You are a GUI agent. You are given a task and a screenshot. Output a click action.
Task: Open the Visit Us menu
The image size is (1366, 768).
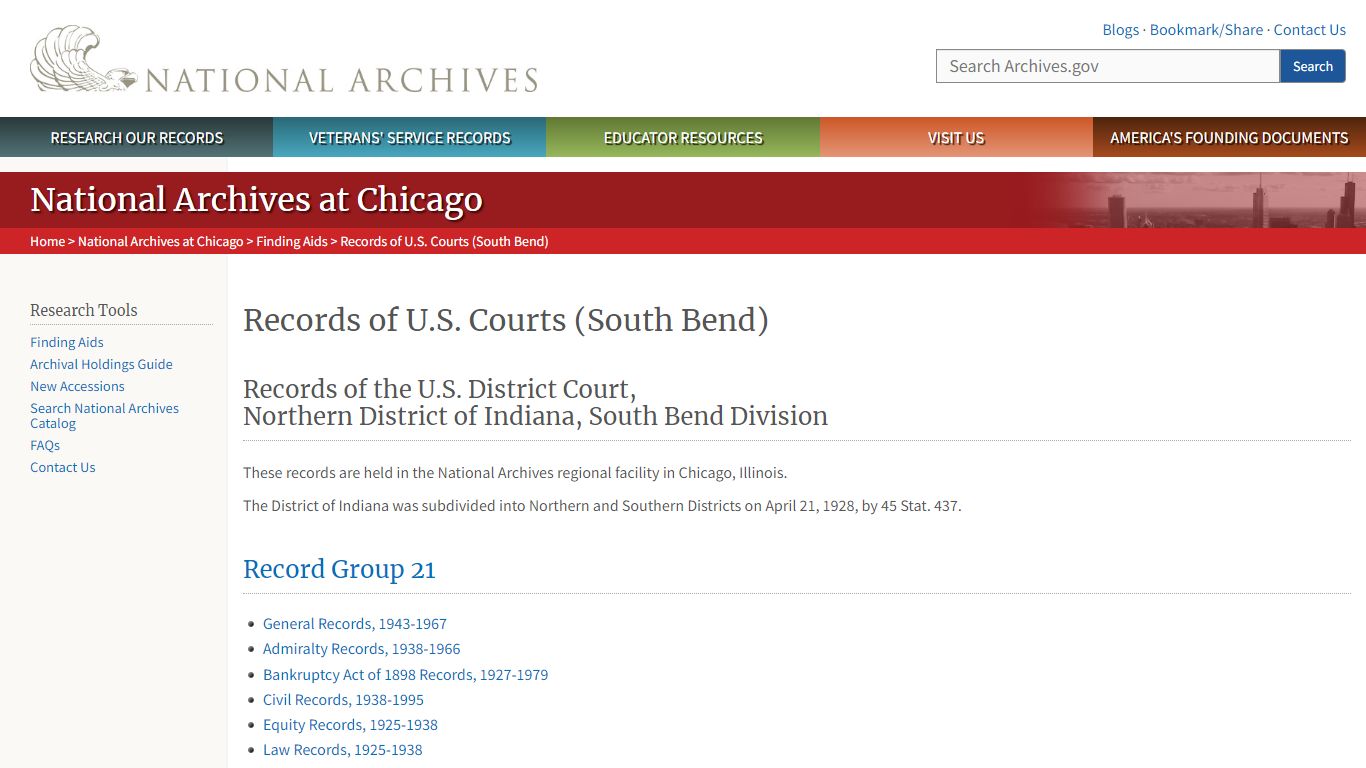coord(956,138)
